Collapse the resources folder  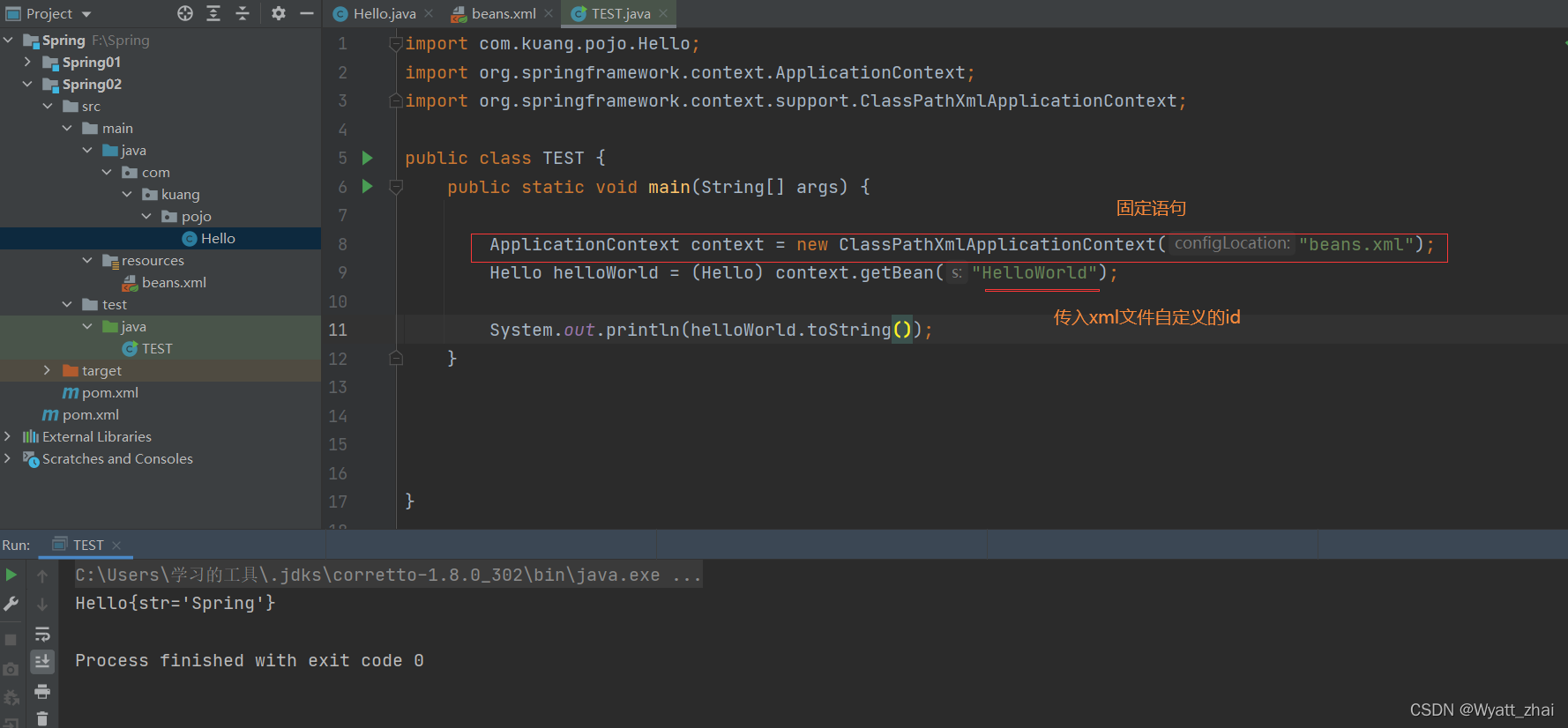point(87,260)
